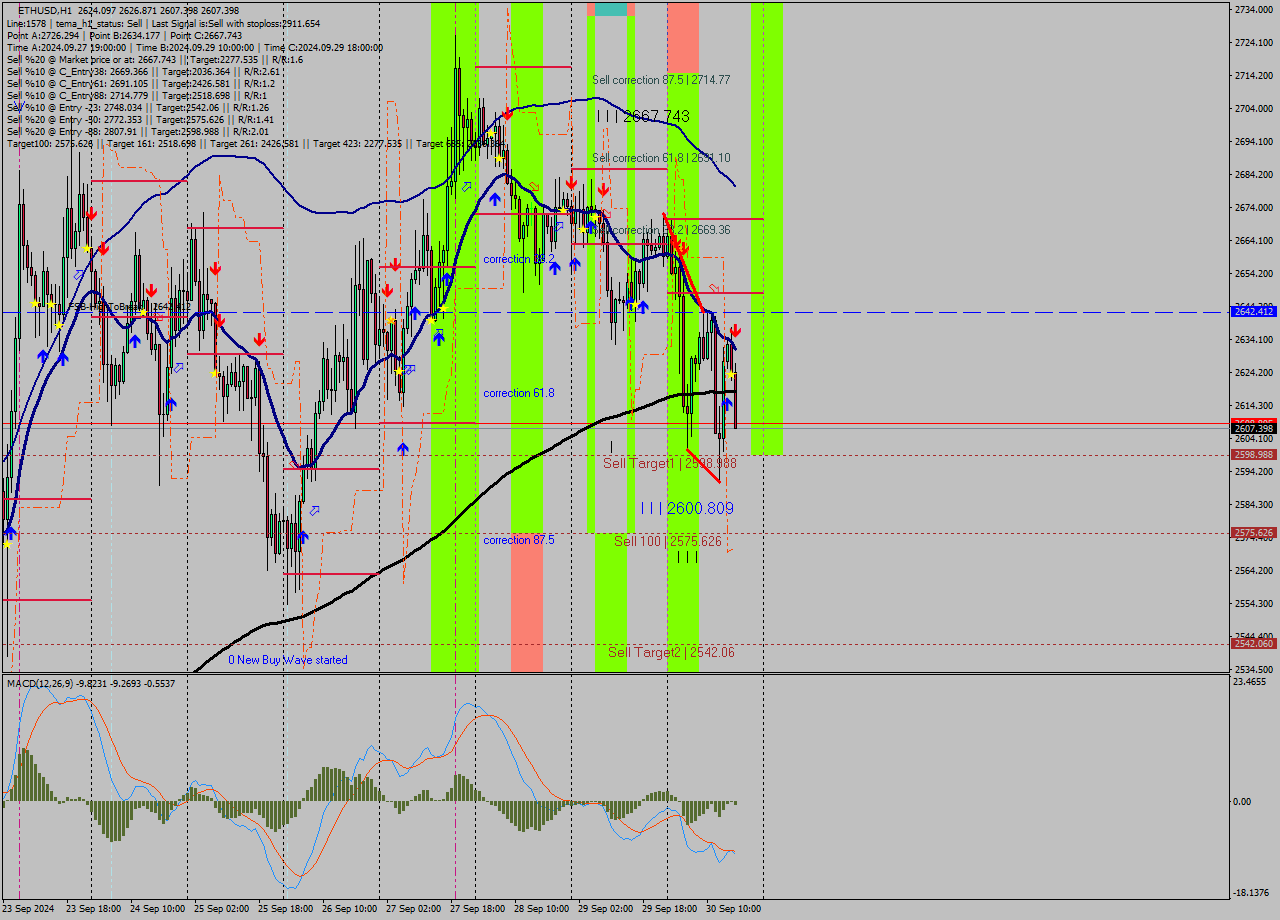Click the '29 Sep 18:00' time label

click(669, 909)
